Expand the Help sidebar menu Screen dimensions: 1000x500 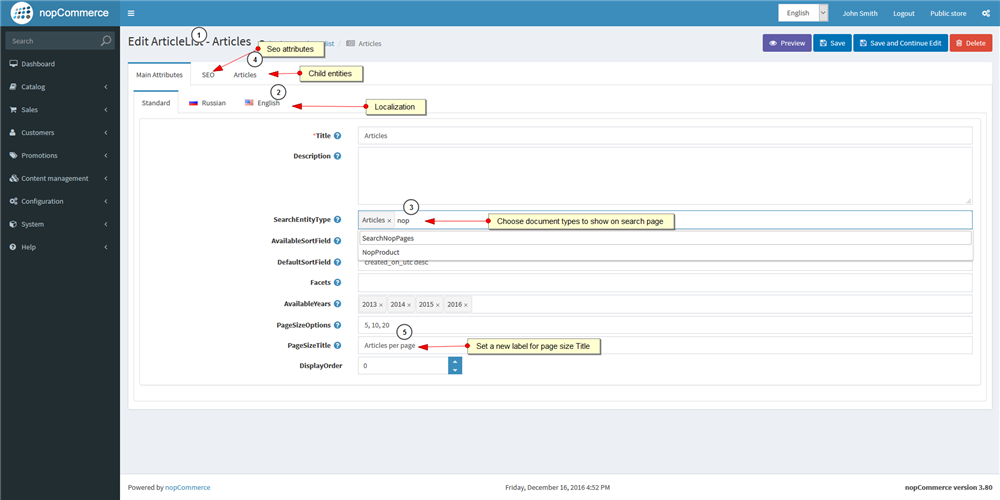point(60,247)
